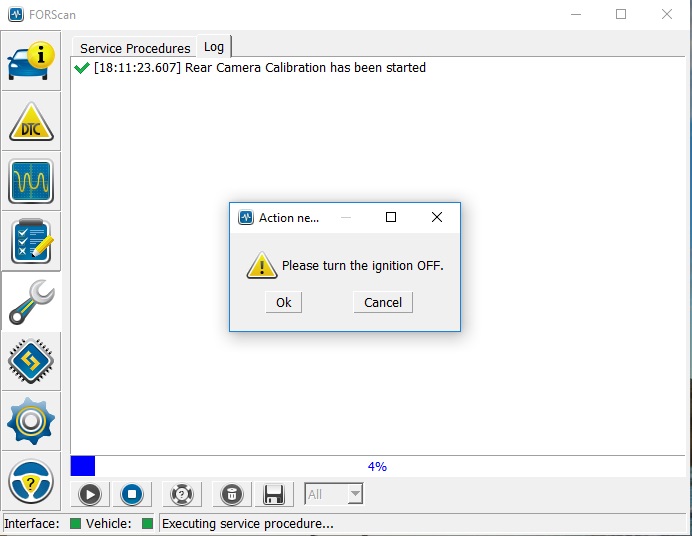Click the FORScan app icon in title bar

click(x=16, y=14)
